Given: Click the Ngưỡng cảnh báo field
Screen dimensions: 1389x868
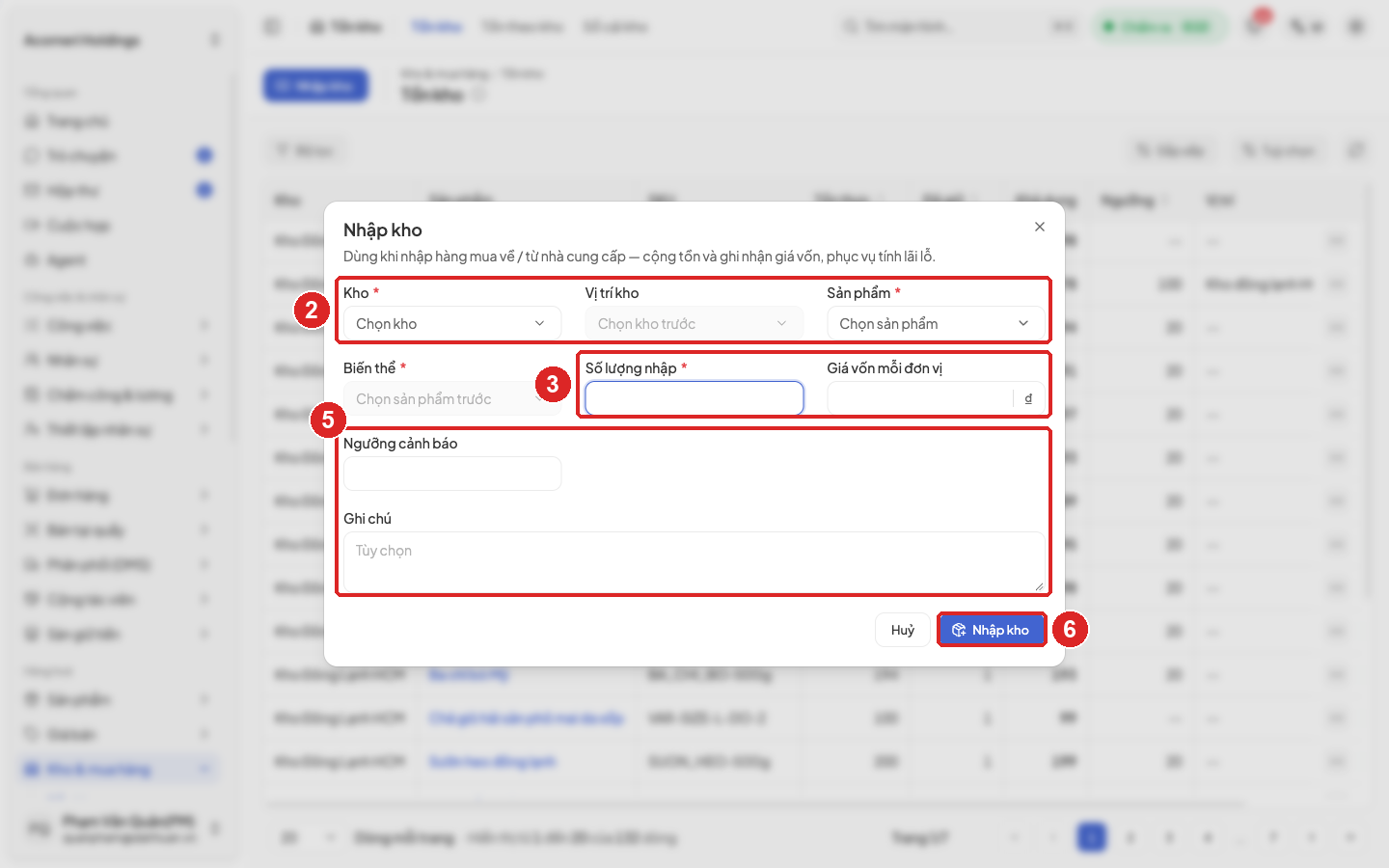Looking at the screenshot, I should [x=452, y=474].
